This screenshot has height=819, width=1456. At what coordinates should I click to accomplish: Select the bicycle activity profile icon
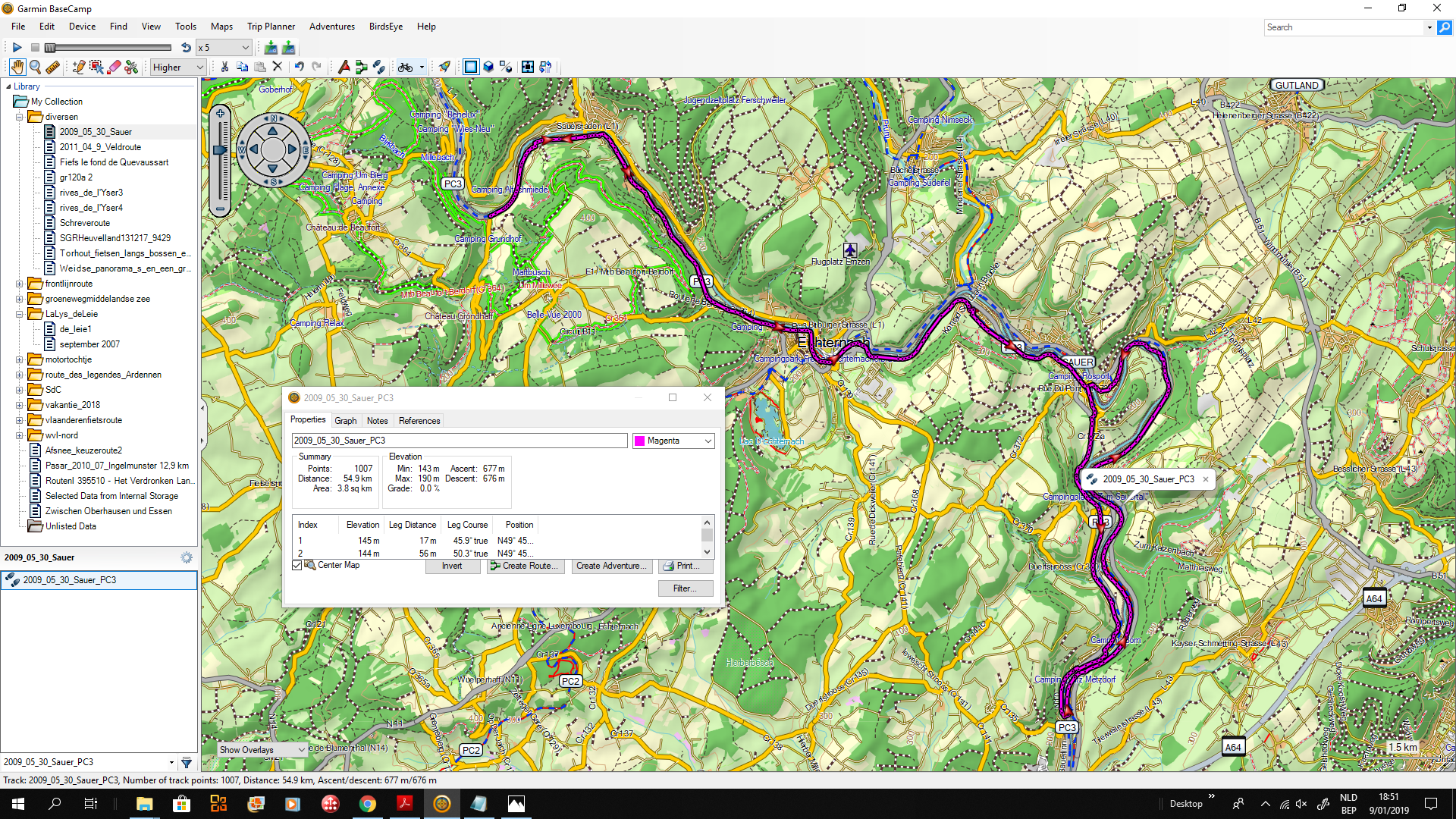tap(406, 67)
